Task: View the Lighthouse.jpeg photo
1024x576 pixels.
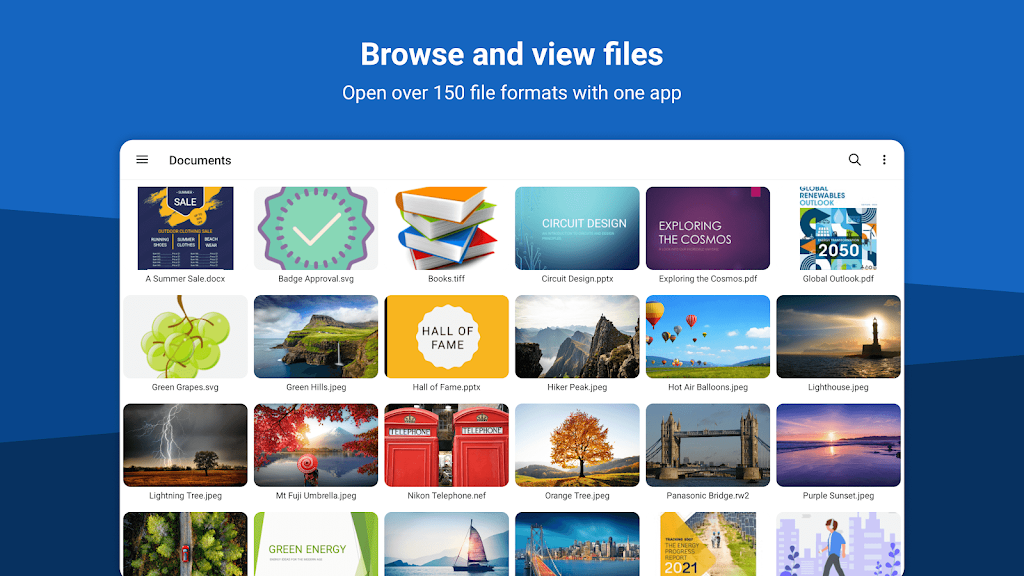Action: pos(838,337)
